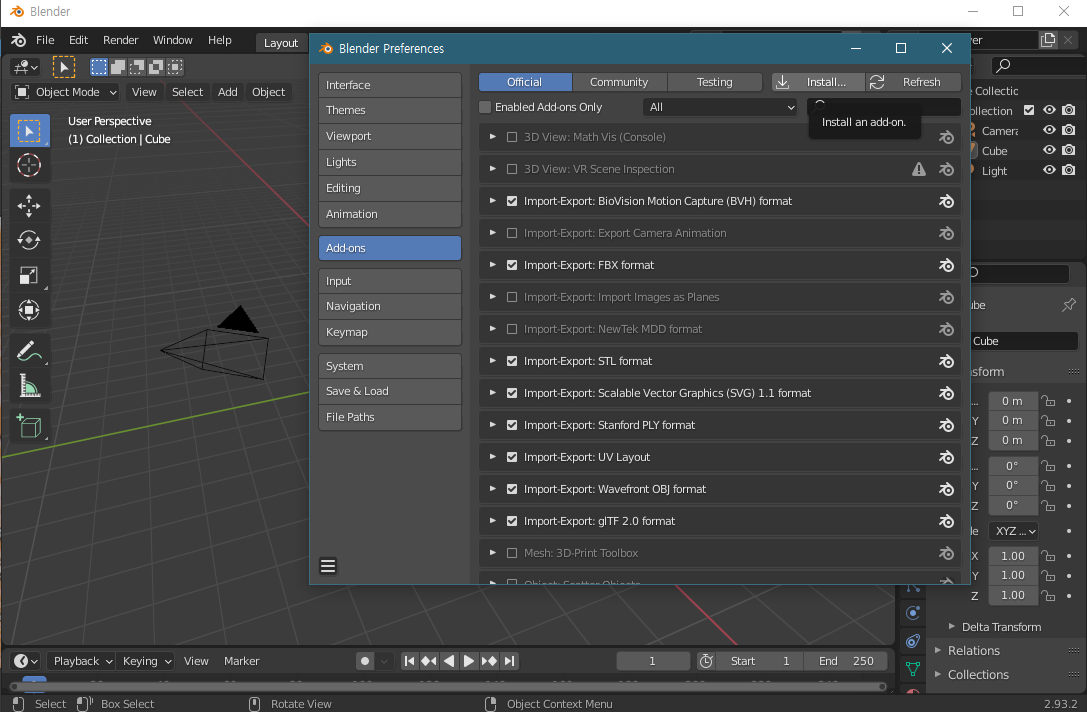1087x712 pixels.
Task: Select the Transform tool
Action: point(29,310)
